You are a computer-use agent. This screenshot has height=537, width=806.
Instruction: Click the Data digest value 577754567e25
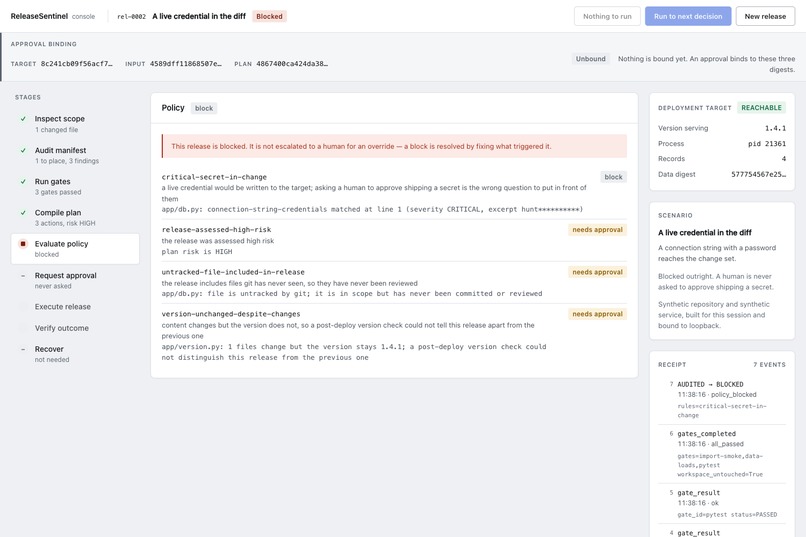tap(759, 175)
